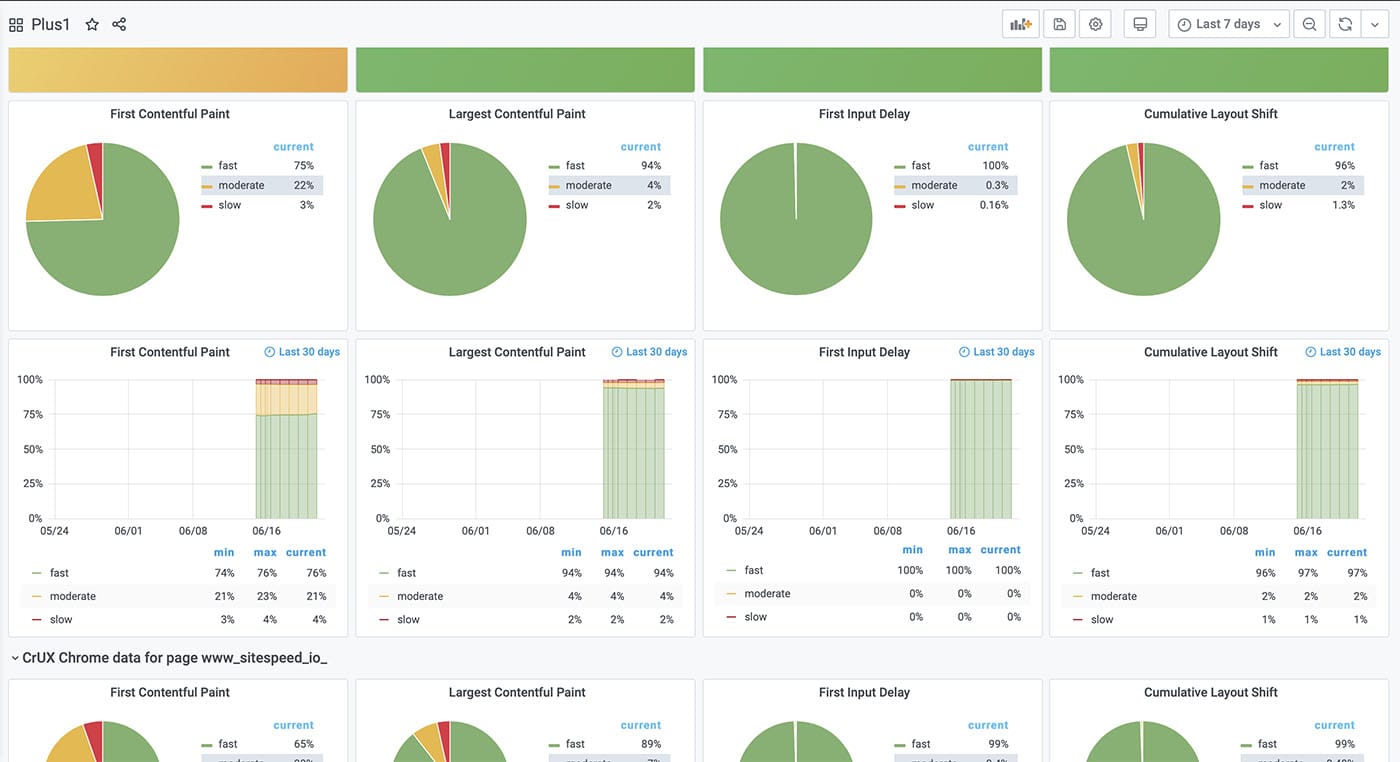This screenshot has height=762, width=1400.
Task: Toggle fast series in Largest Contentful Paint pie legend
Action: coord(575,166)
